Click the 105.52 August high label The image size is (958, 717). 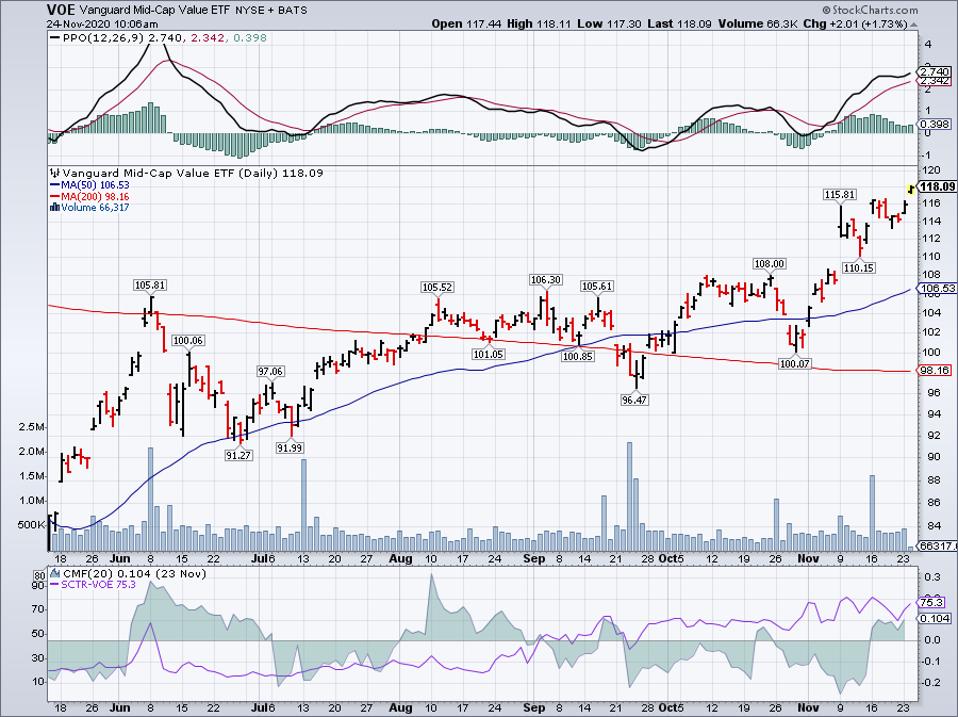coord(437,287)
